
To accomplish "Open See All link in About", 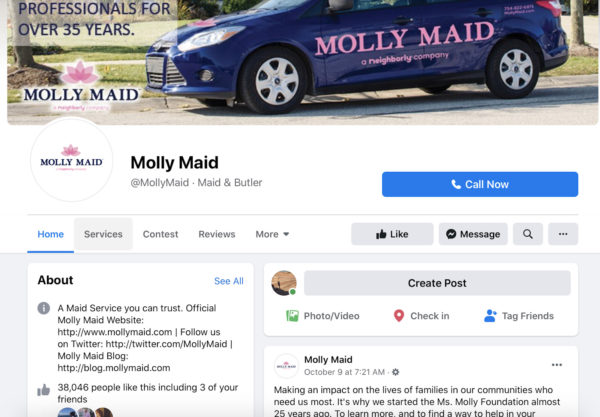I will click(x=229, y=281).
